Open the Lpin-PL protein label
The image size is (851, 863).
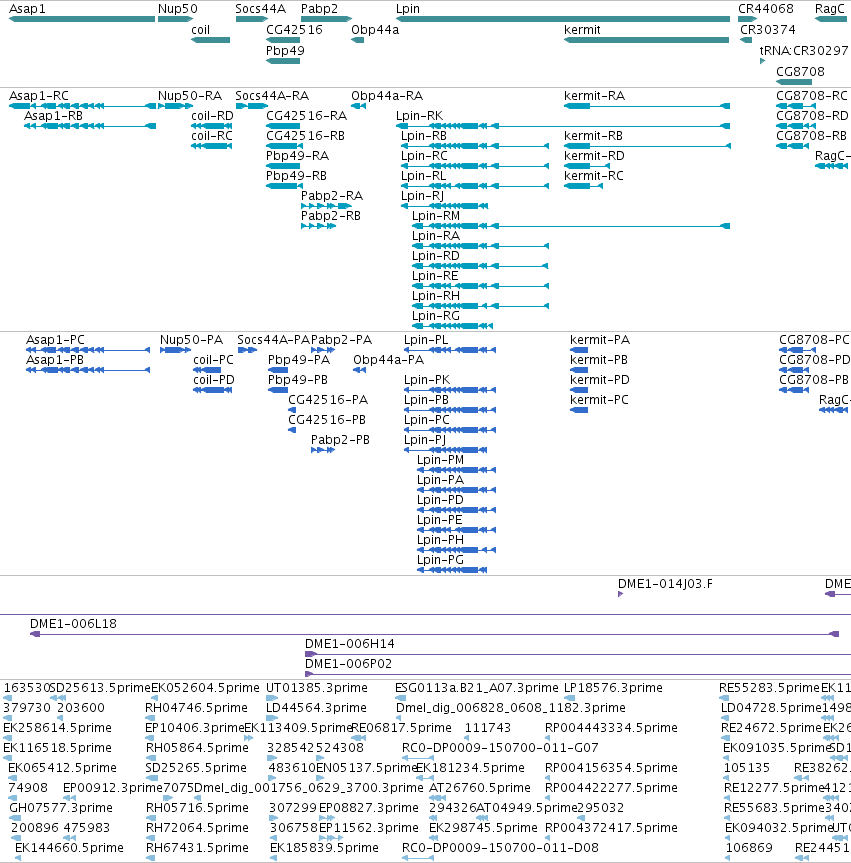[426, 340]
